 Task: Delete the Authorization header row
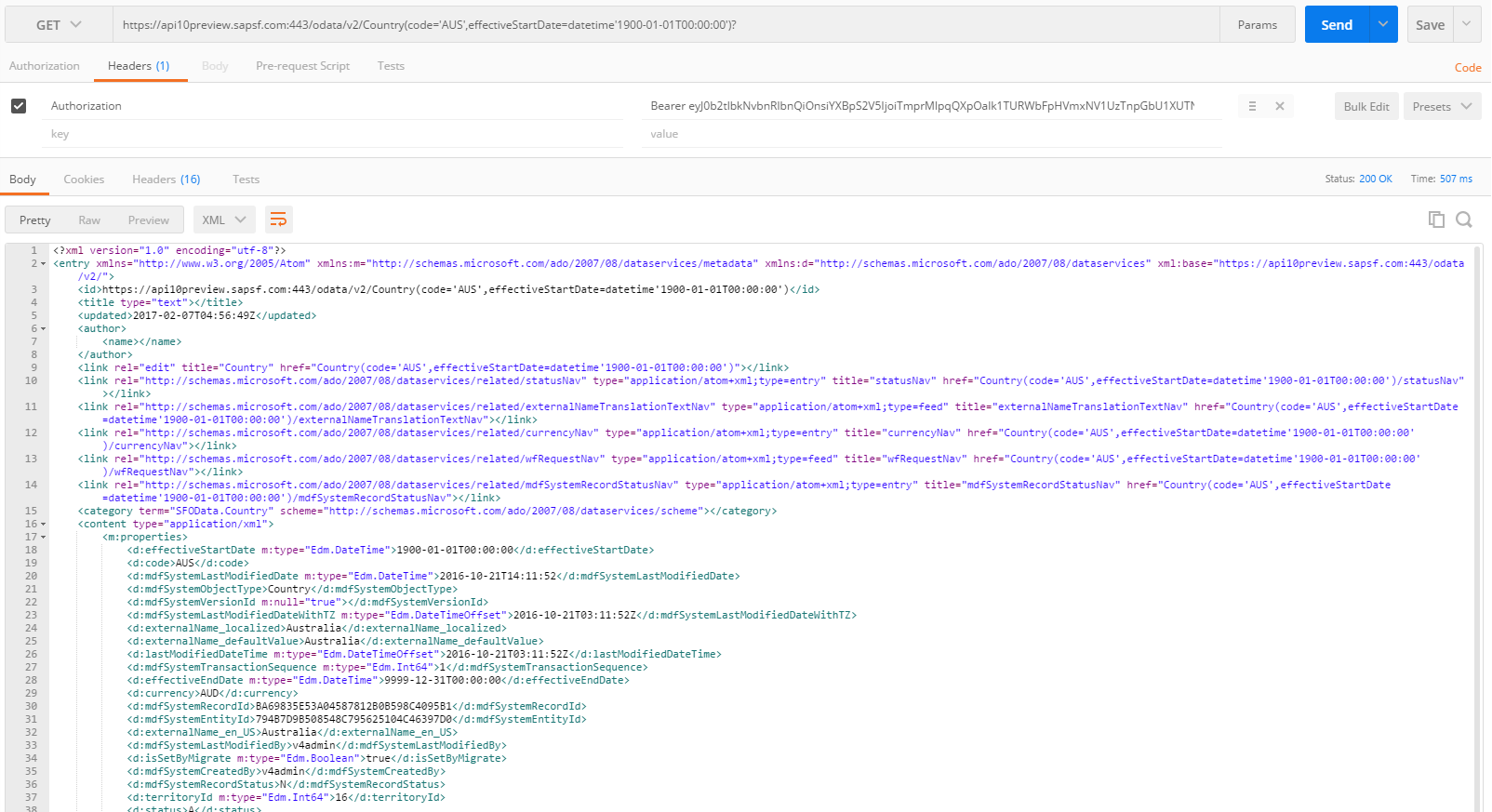tap(1280, 106)
